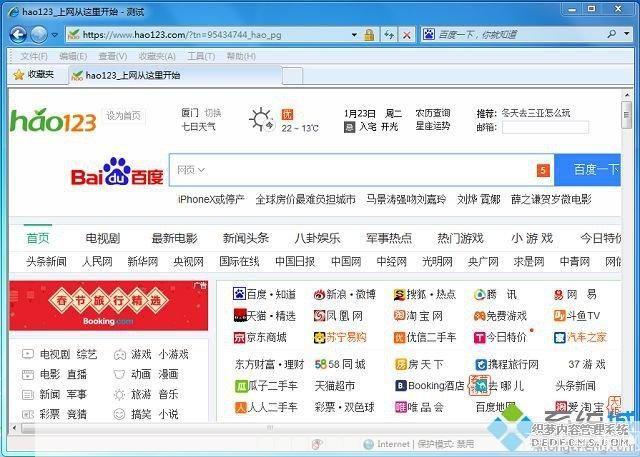Image resolution: width=640 pixels, height=457 pixels.
Task: Click the 收藏夹 favorites star button
Action: [33, 75]
